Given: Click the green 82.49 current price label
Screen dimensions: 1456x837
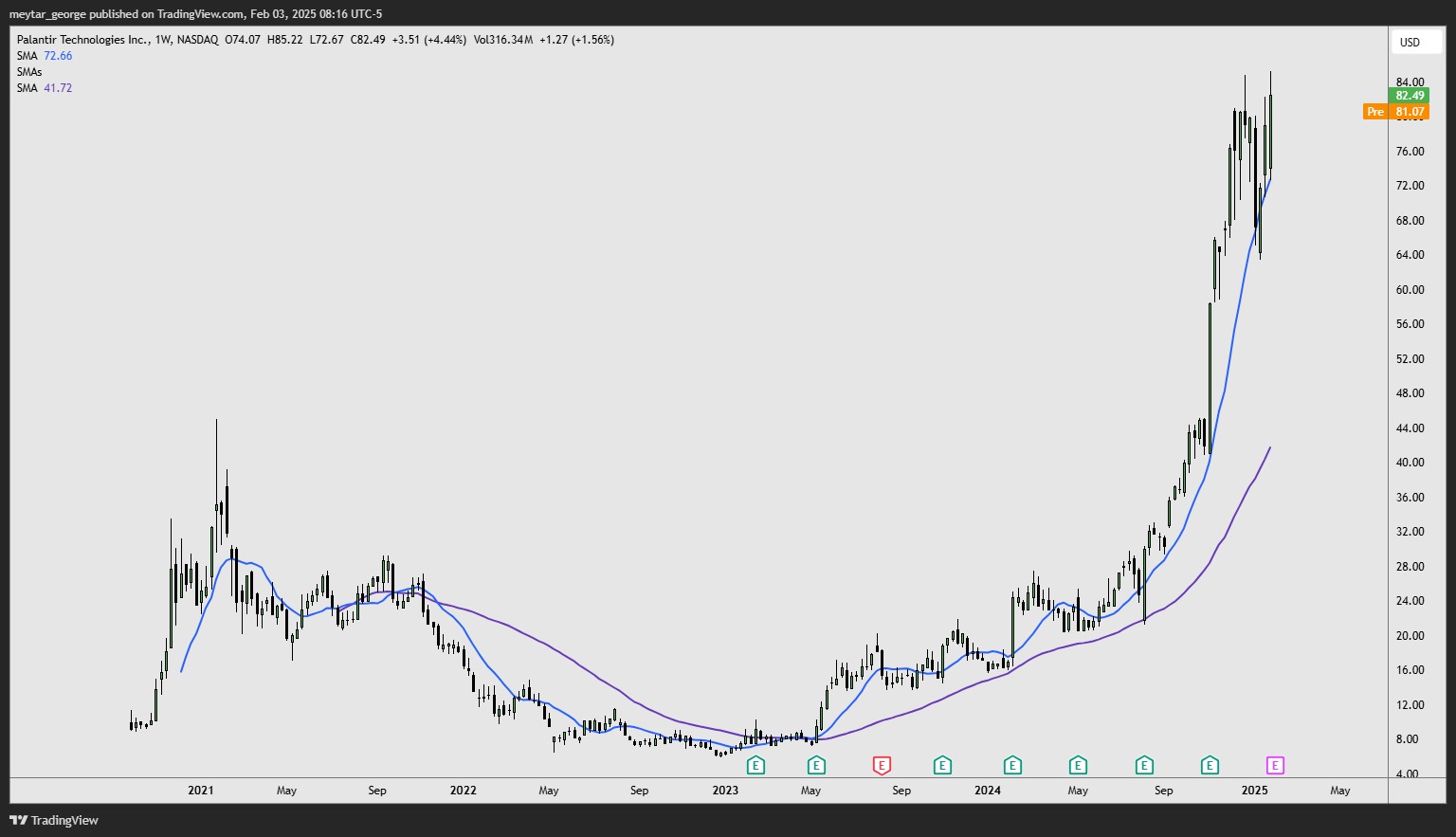Looking at the screenshot, I should pos(1410,96).
